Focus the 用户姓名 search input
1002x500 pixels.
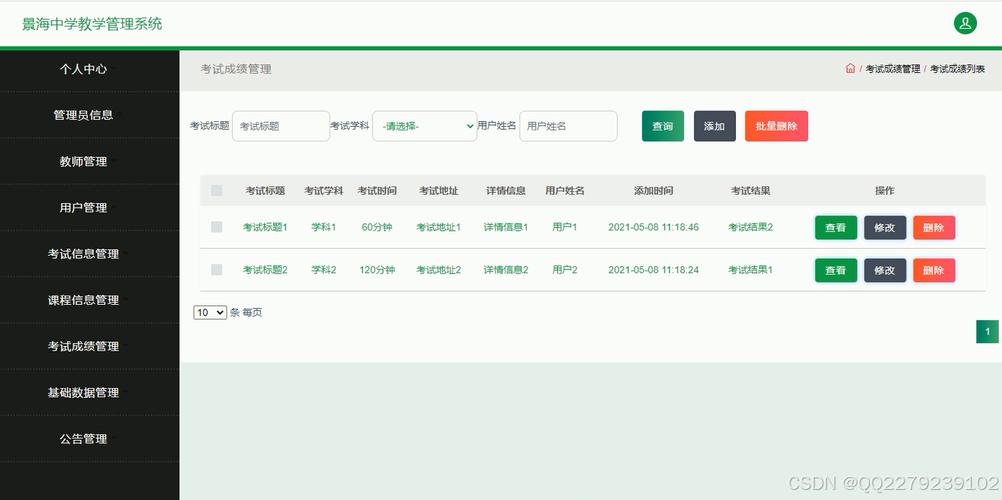pyautogui.click(x=568, y=126)
